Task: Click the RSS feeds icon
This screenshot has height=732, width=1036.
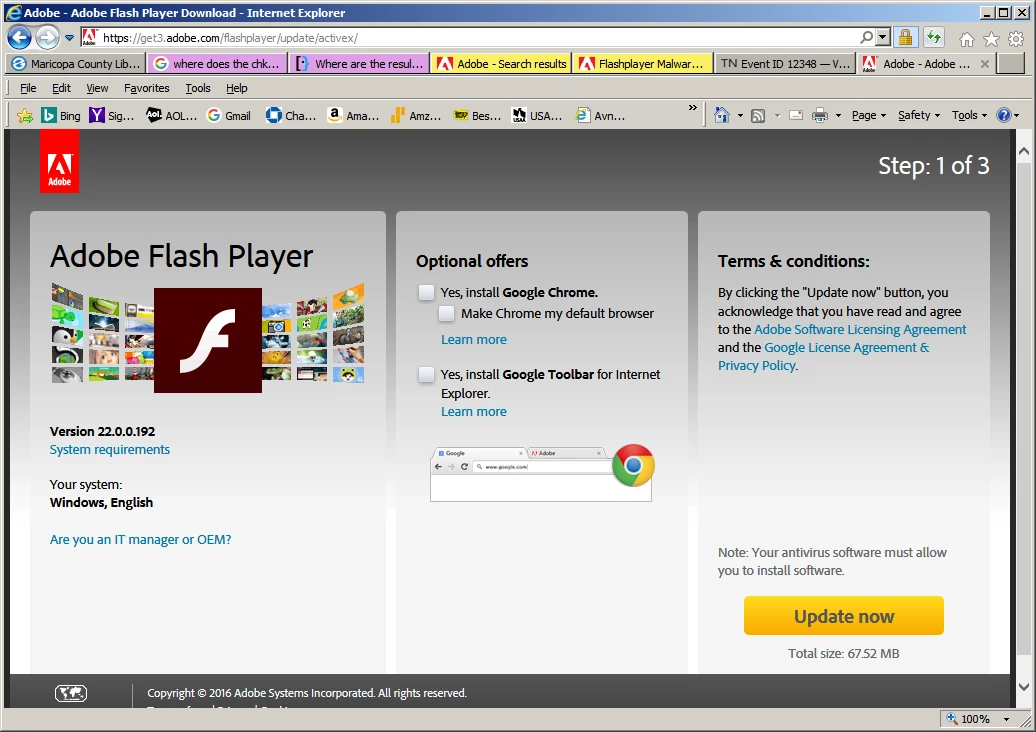Action: tap(758, 116)
